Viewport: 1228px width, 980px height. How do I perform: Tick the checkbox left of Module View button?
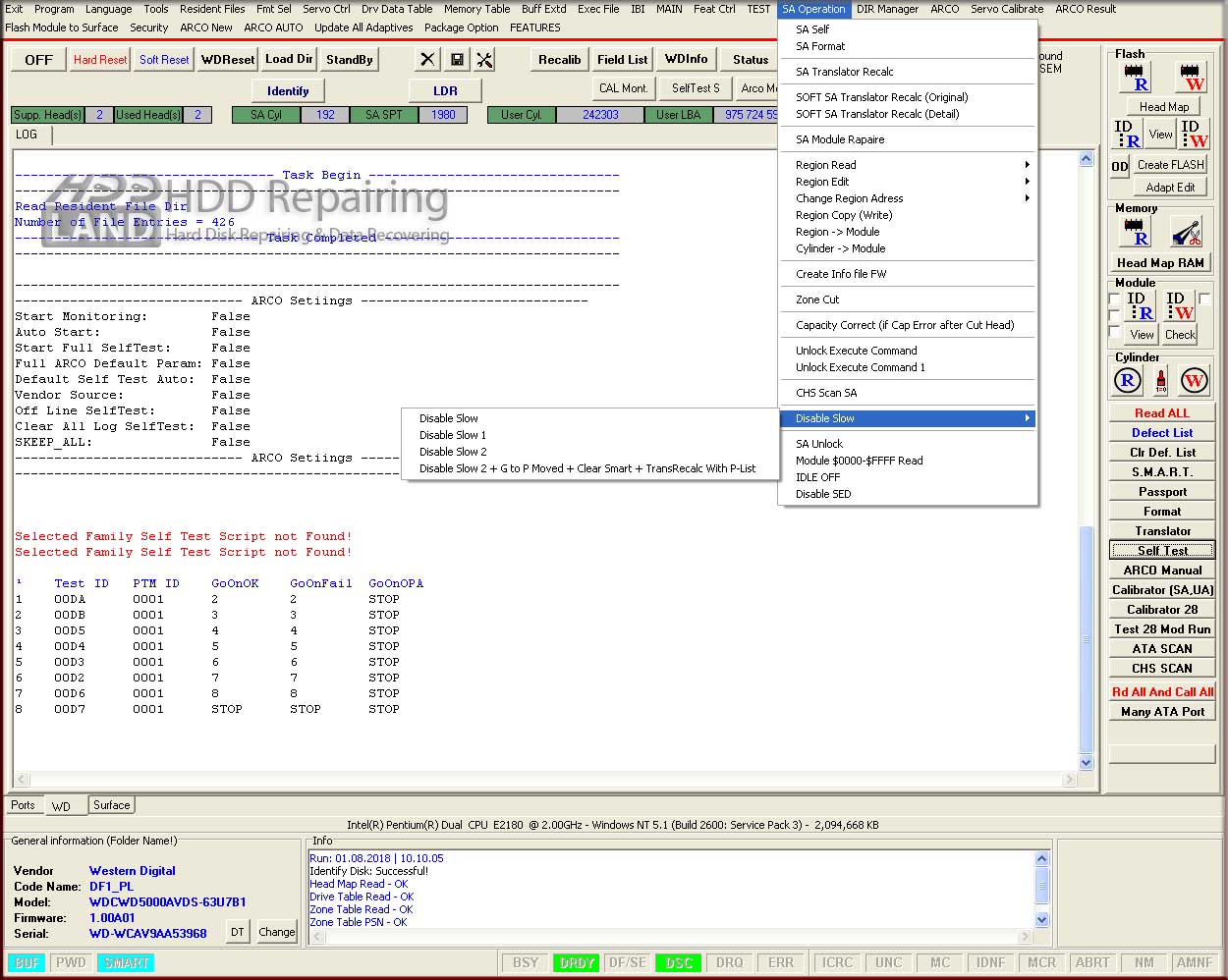pos(1114,331)
